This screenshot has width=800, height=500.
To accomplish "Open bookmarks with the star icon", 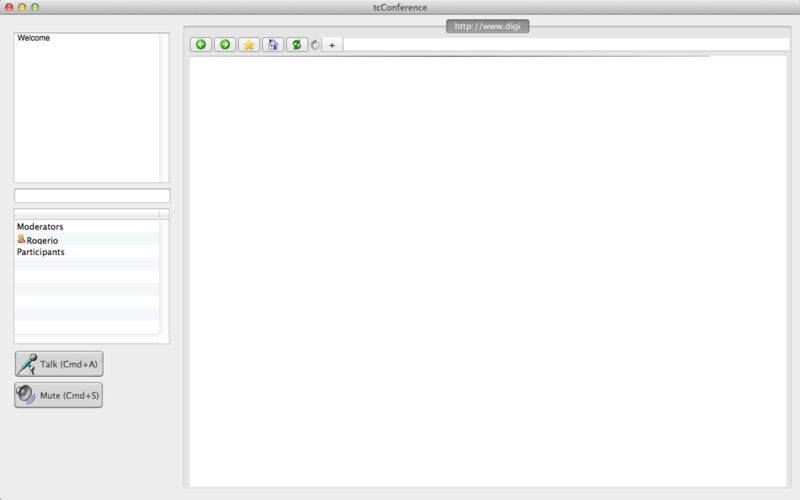I will pos(249,45).
